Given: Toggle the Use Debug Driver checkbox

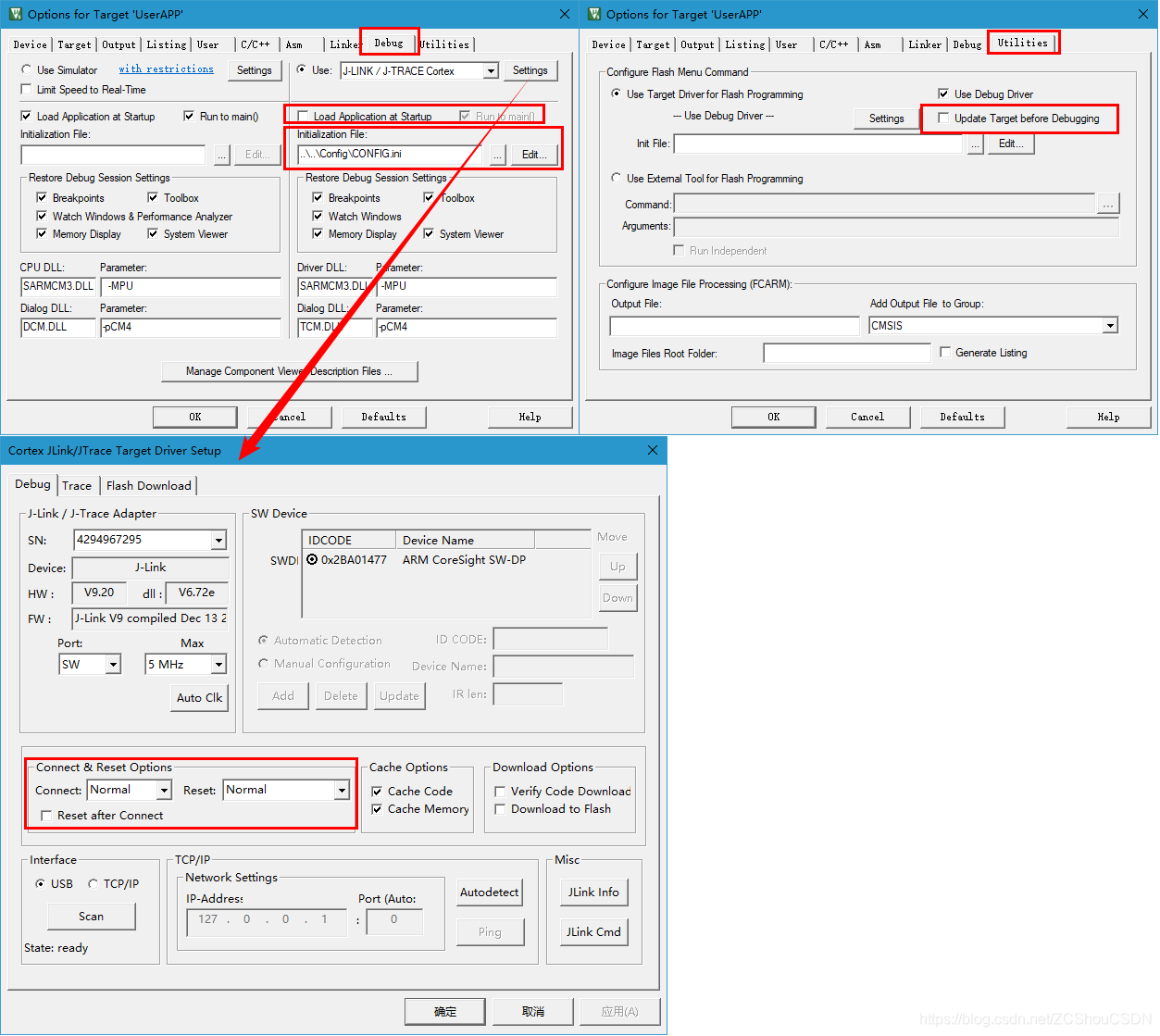Looking at the screenshot, I should tap(943, 94).
